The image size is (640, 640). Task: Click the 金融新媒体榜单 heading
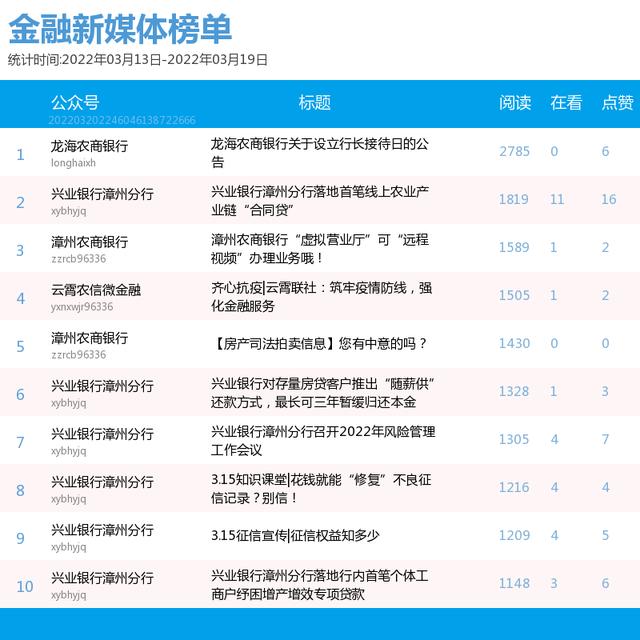click(x=120, y=29)
